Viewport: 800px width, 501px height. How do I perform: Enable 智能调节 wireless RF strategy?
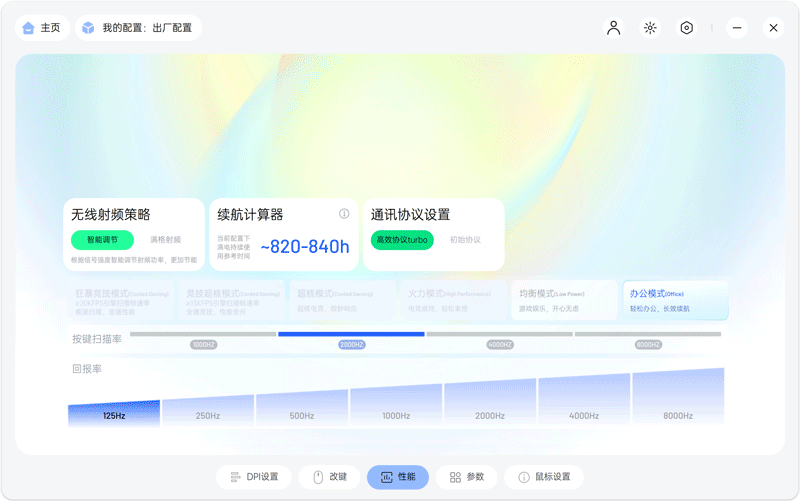tap(102, 240)
